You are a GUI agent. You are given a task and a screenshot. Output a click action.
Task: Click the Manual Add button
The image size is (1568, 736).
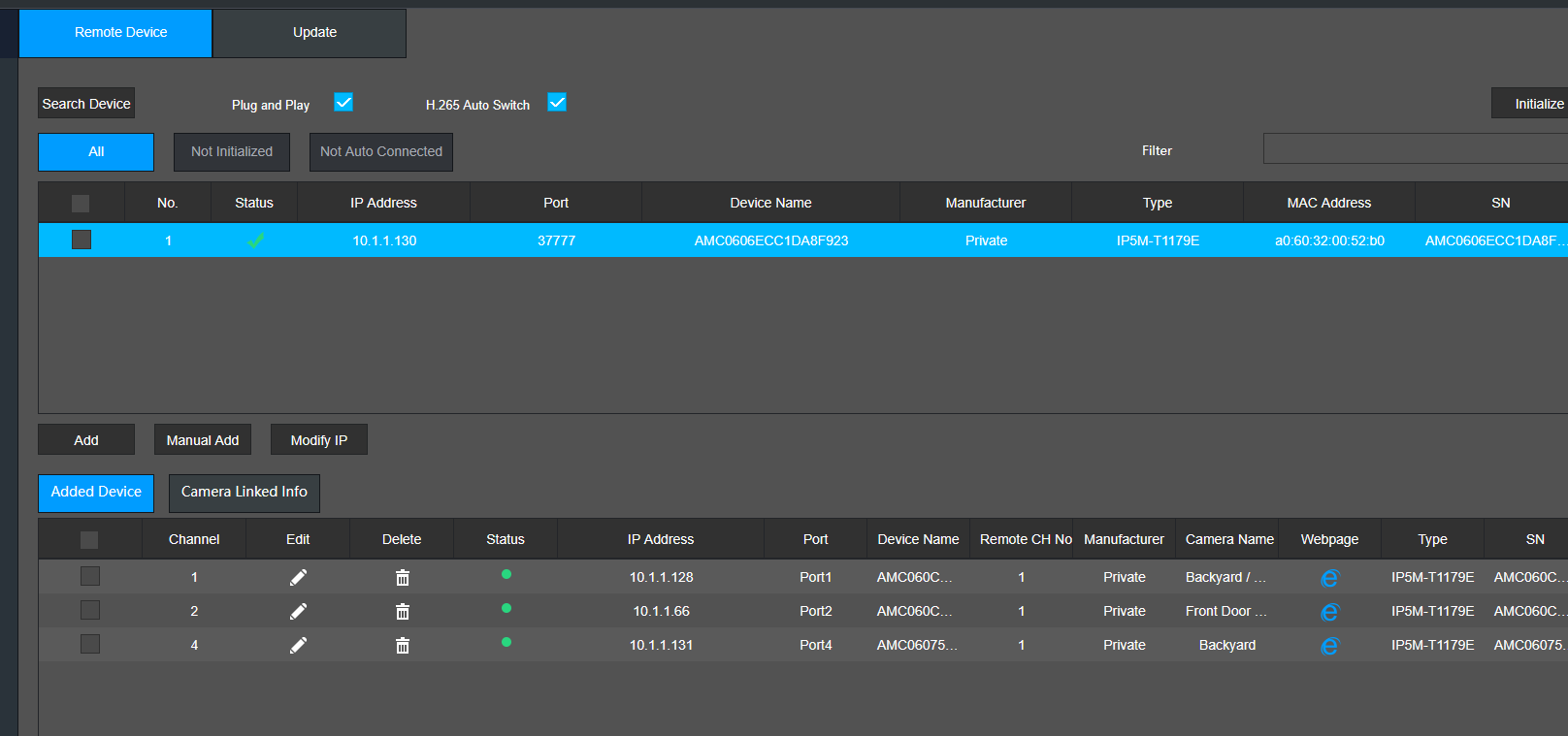point(203,440)
